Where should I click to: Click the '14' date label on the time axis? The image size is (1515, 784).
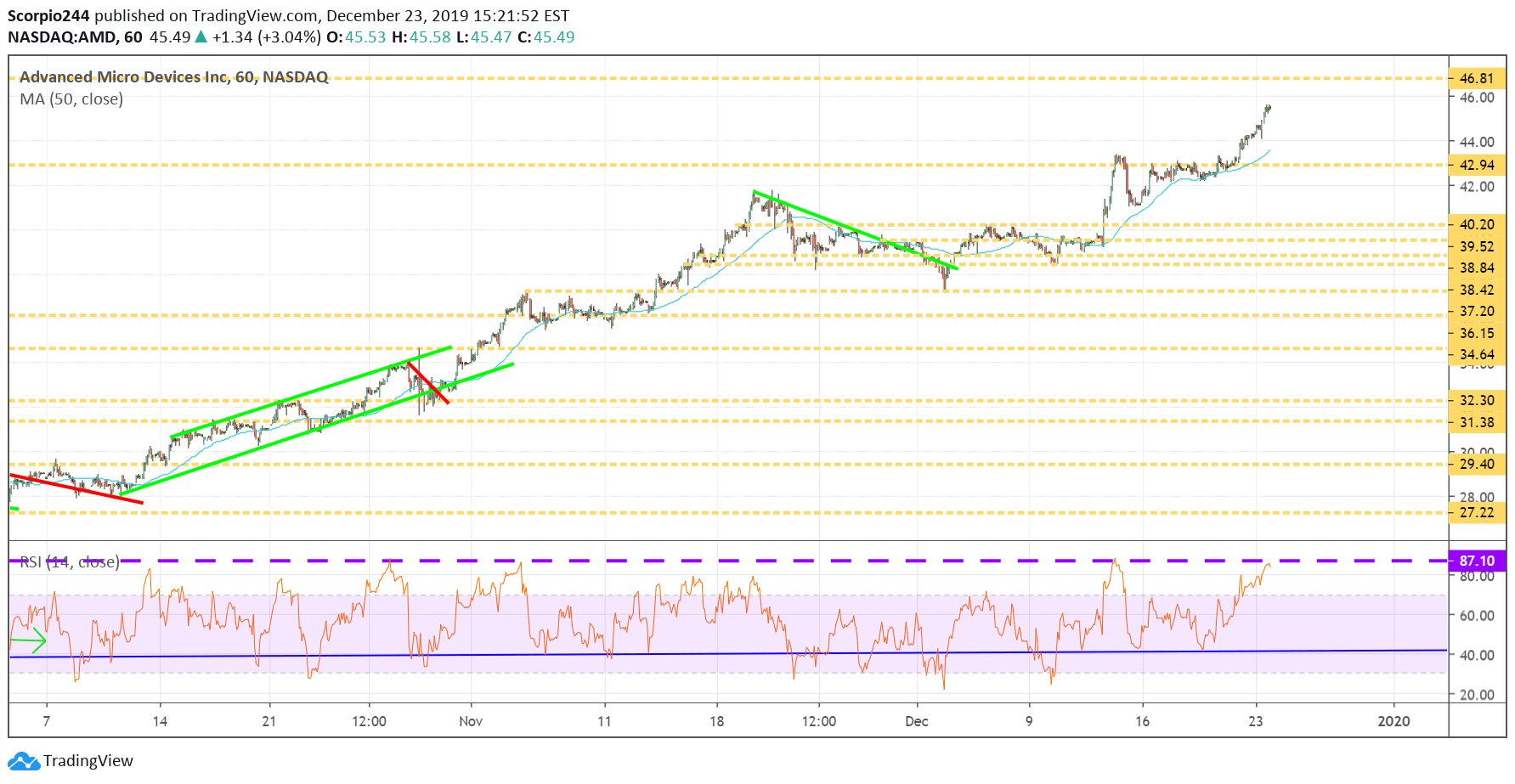(x=160, y=721)
